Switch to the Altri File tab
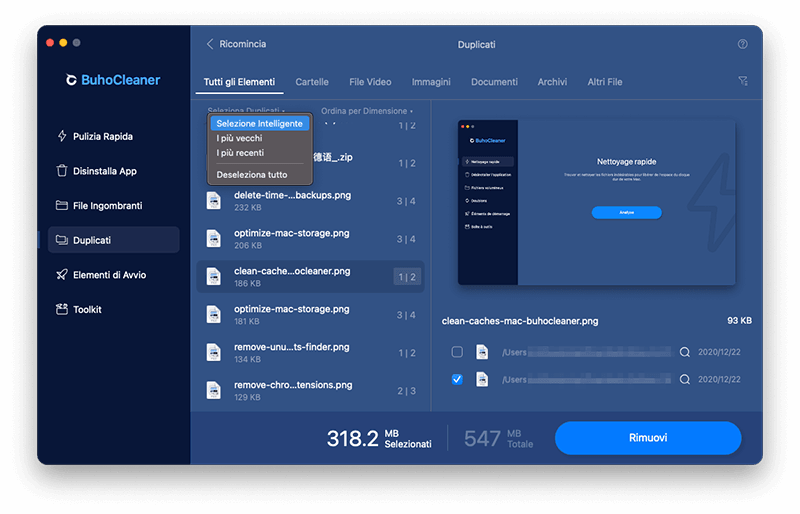The height and width of the screenshot is (514, 800). click(605, 82)
